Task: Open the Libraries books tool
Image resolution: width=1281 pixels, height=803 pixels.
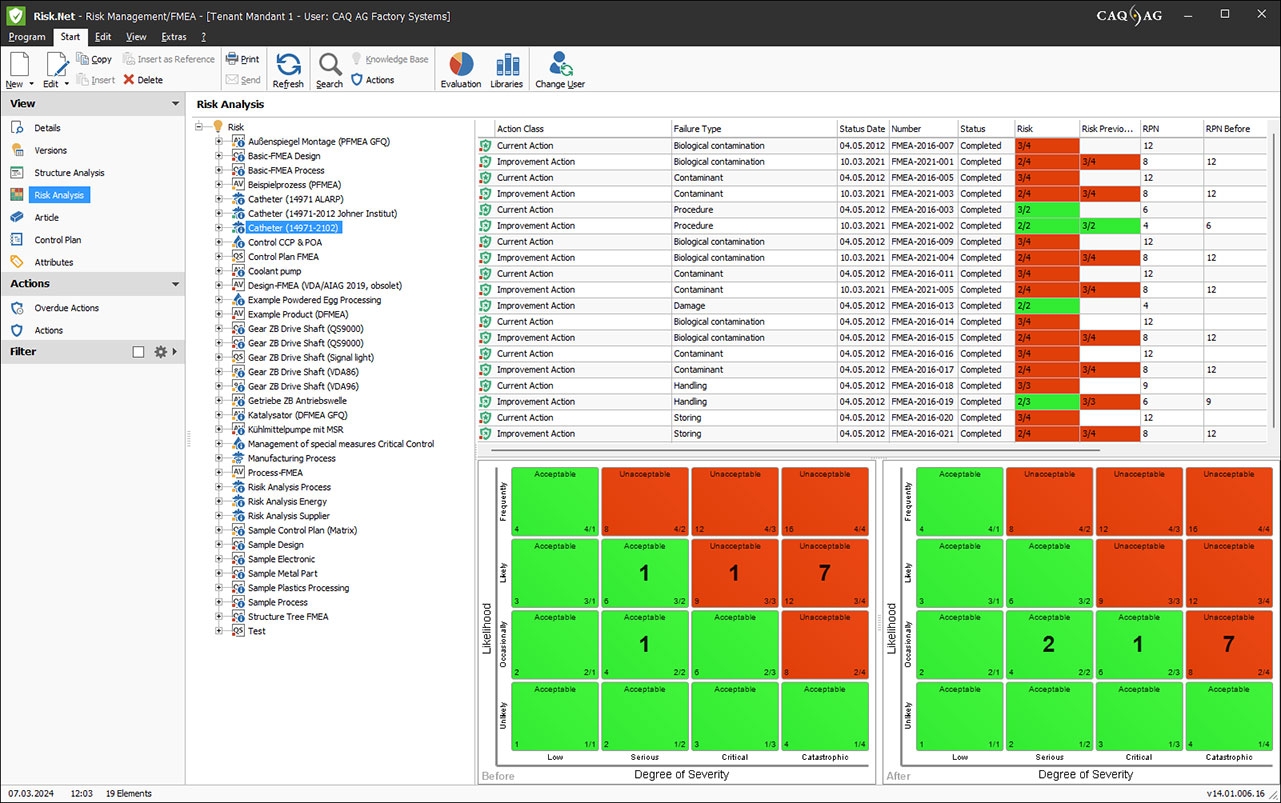Action: coord(507,70)
